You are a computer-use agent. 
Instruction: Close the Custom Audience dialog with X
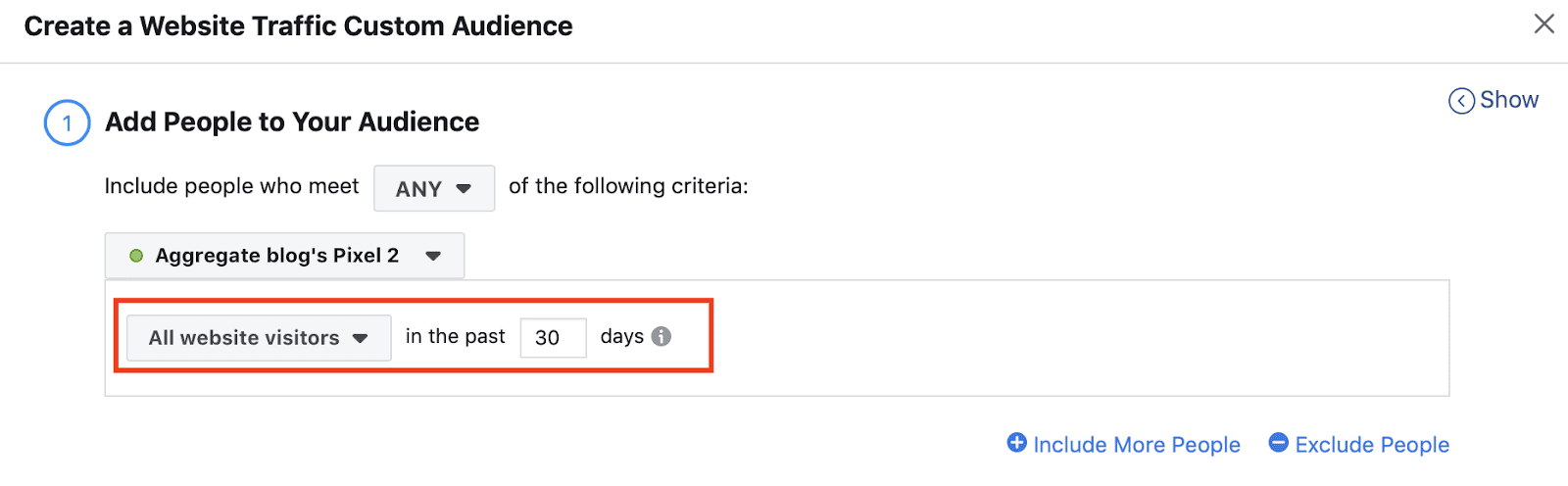tap(1544, 24)
